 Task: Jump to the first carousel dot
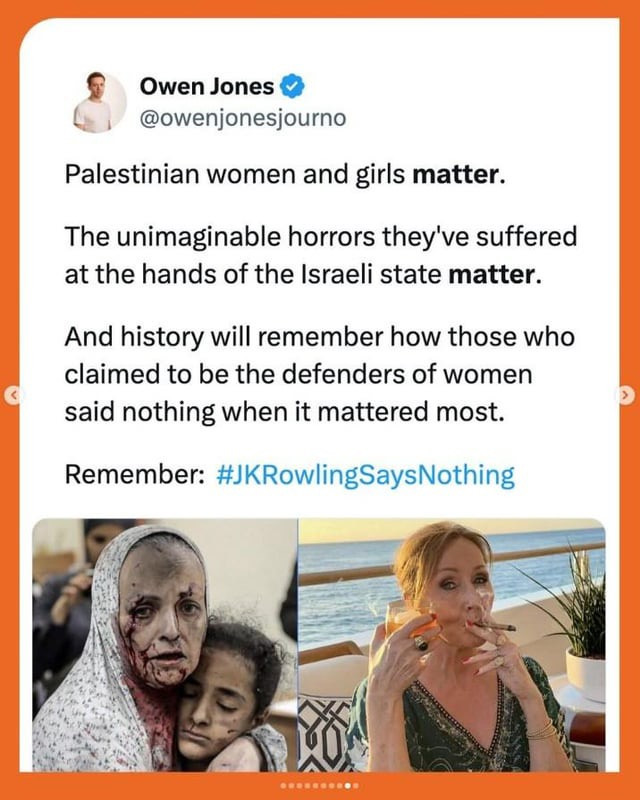[283, 786]
